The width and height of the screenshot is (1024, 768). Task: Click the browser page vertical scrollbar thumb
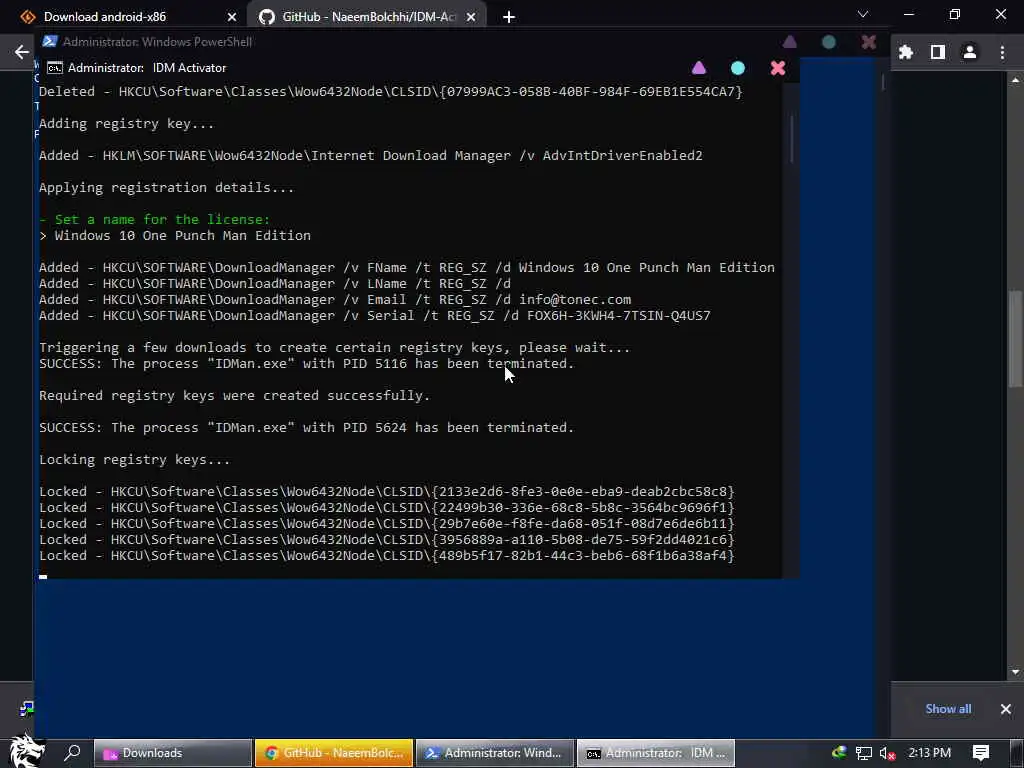(1016, 338)
